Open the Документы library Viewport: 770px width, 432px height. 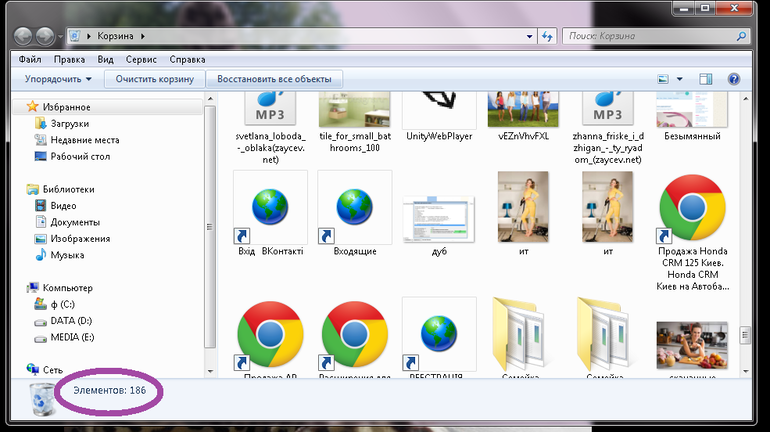(75, 222)
